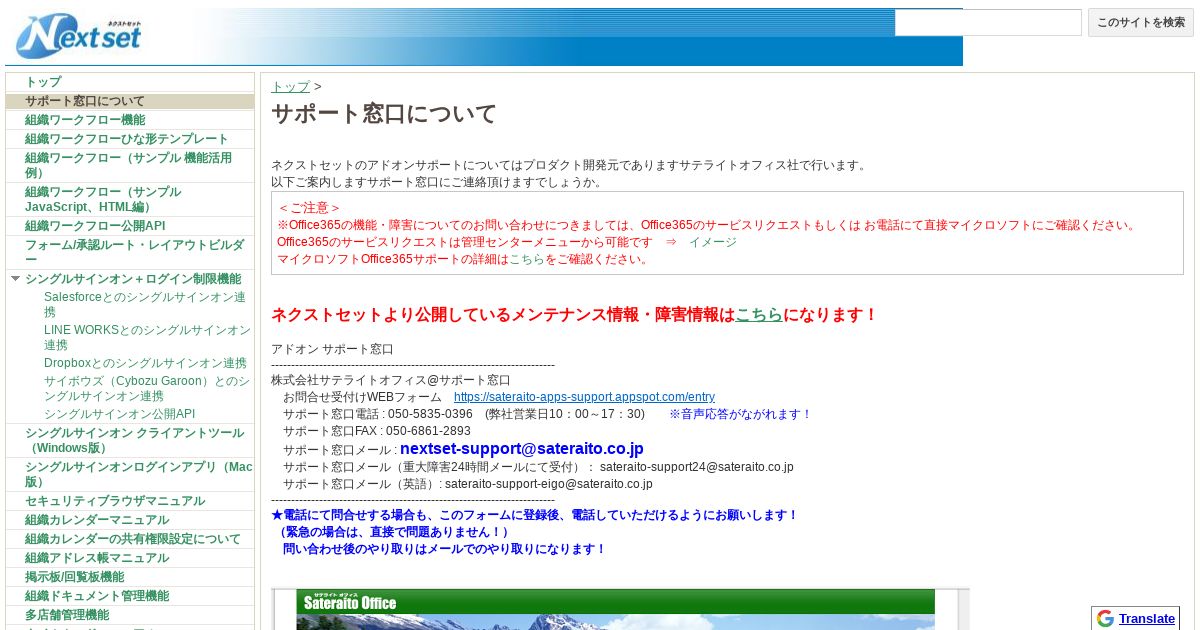The image size is (1200, 630).
Task: Open 掲示板/回覧板機能 sidebar link
Action: (75, 577)
